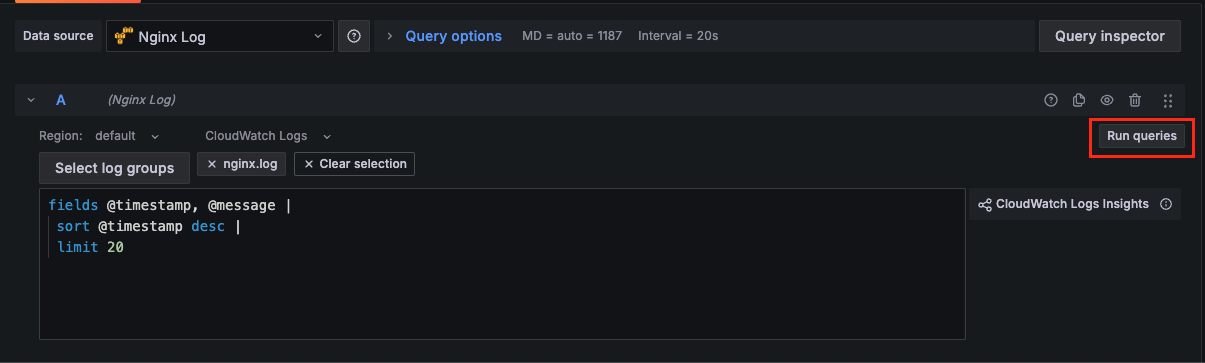1205x363 pixels.
Task: Click the Nginx Log AWS logo icon
Action: (123, 36)
